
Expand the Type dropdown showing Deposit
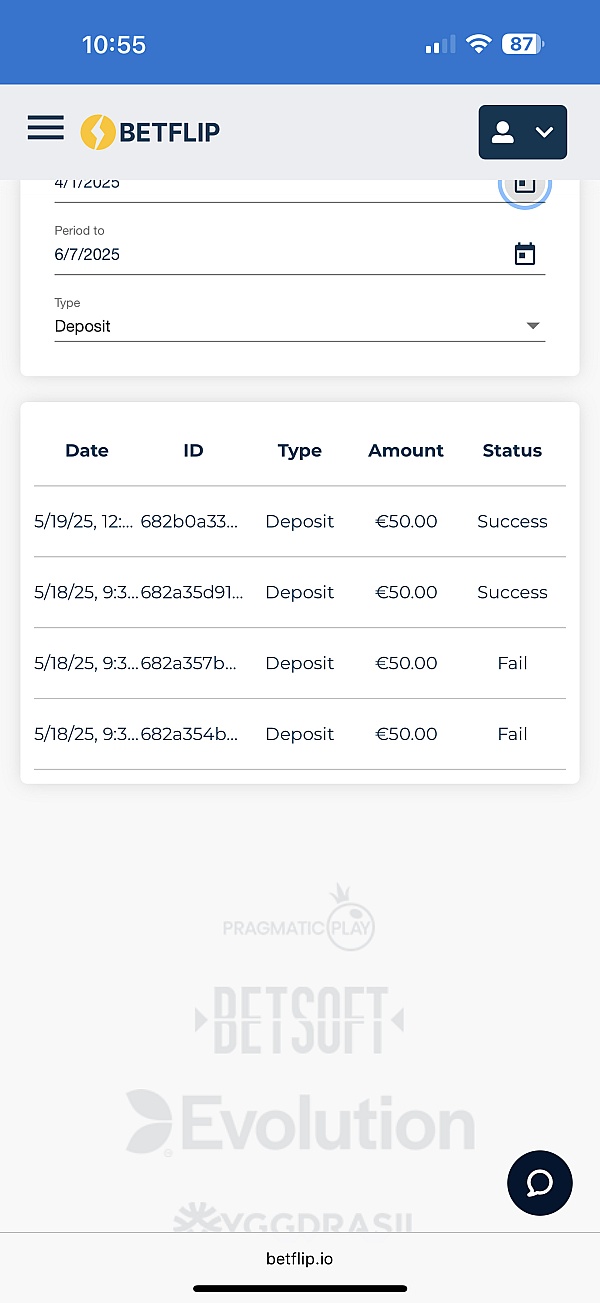(x=300, y=326)
